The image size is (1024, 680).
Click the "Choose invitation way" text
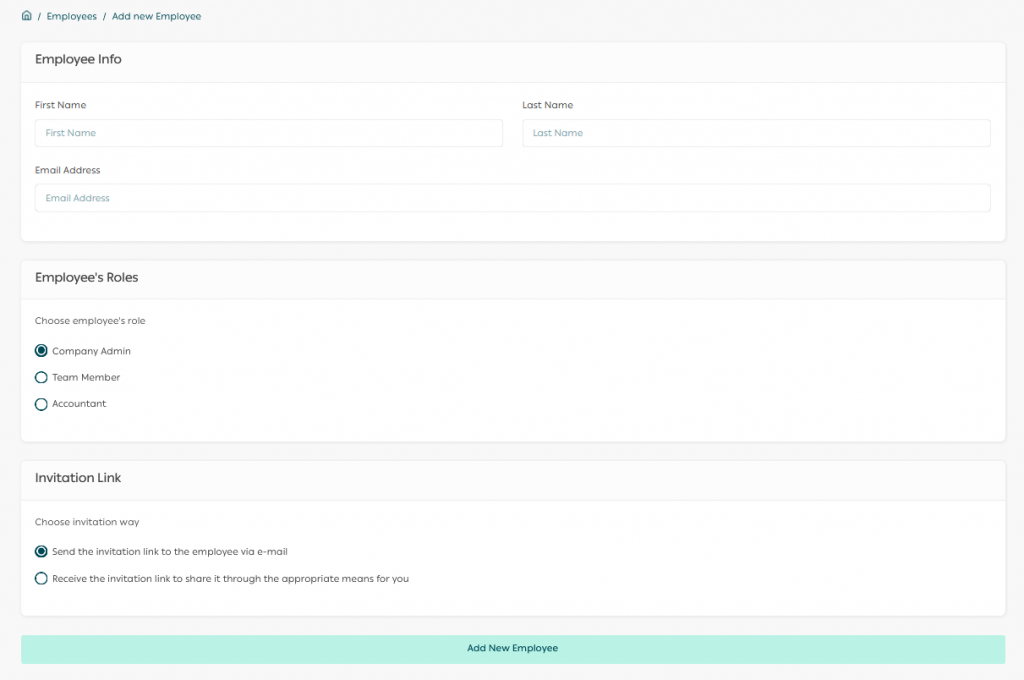(87, 522)
